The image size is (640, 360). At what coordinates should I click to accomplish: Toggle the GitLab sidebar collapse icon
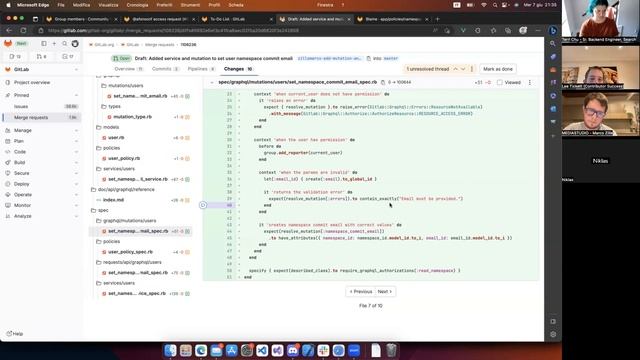(x=44, y=43)
